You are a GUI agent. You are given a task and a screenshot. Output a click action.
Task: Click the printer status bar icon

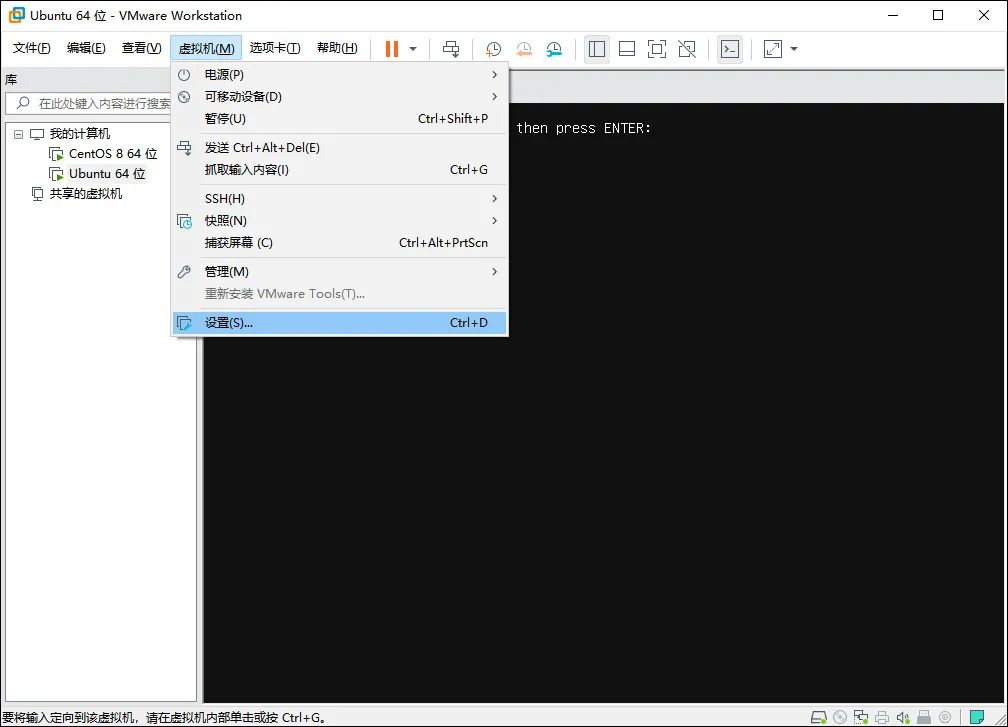click(882, 717)
